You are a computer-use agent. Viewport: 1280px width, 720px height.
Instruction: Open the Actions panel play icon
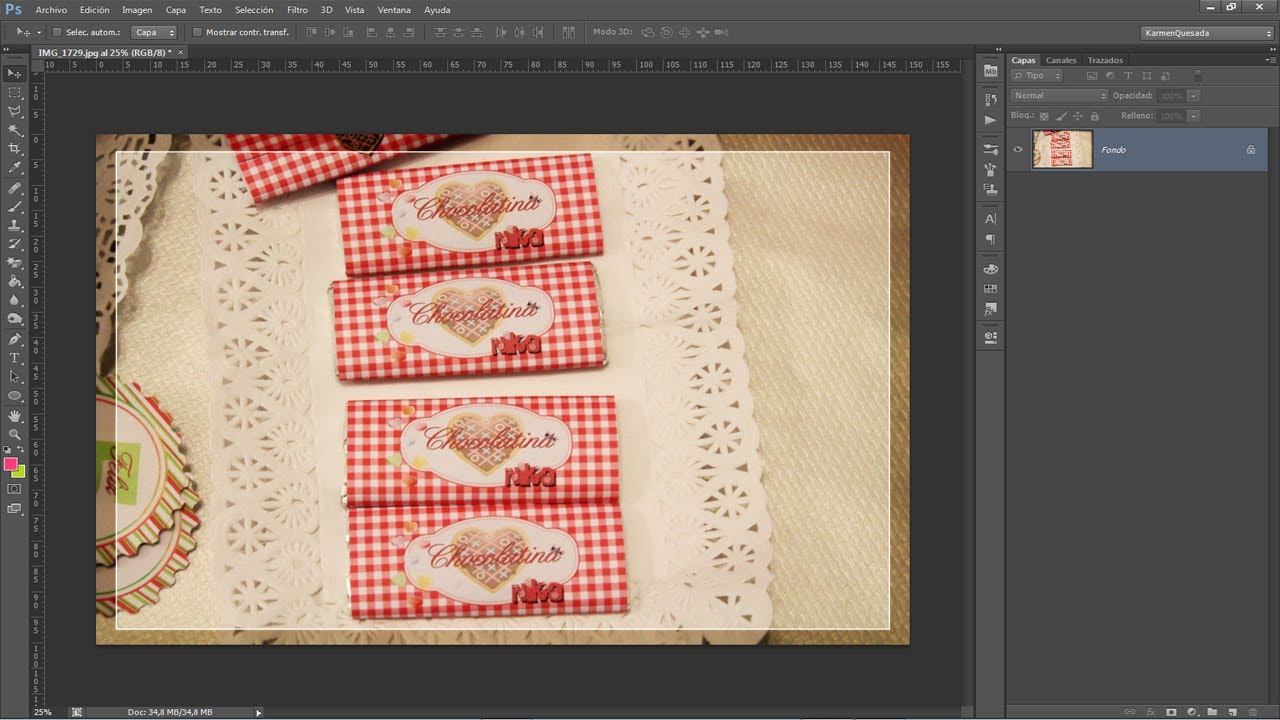click(x=991, y=120)
